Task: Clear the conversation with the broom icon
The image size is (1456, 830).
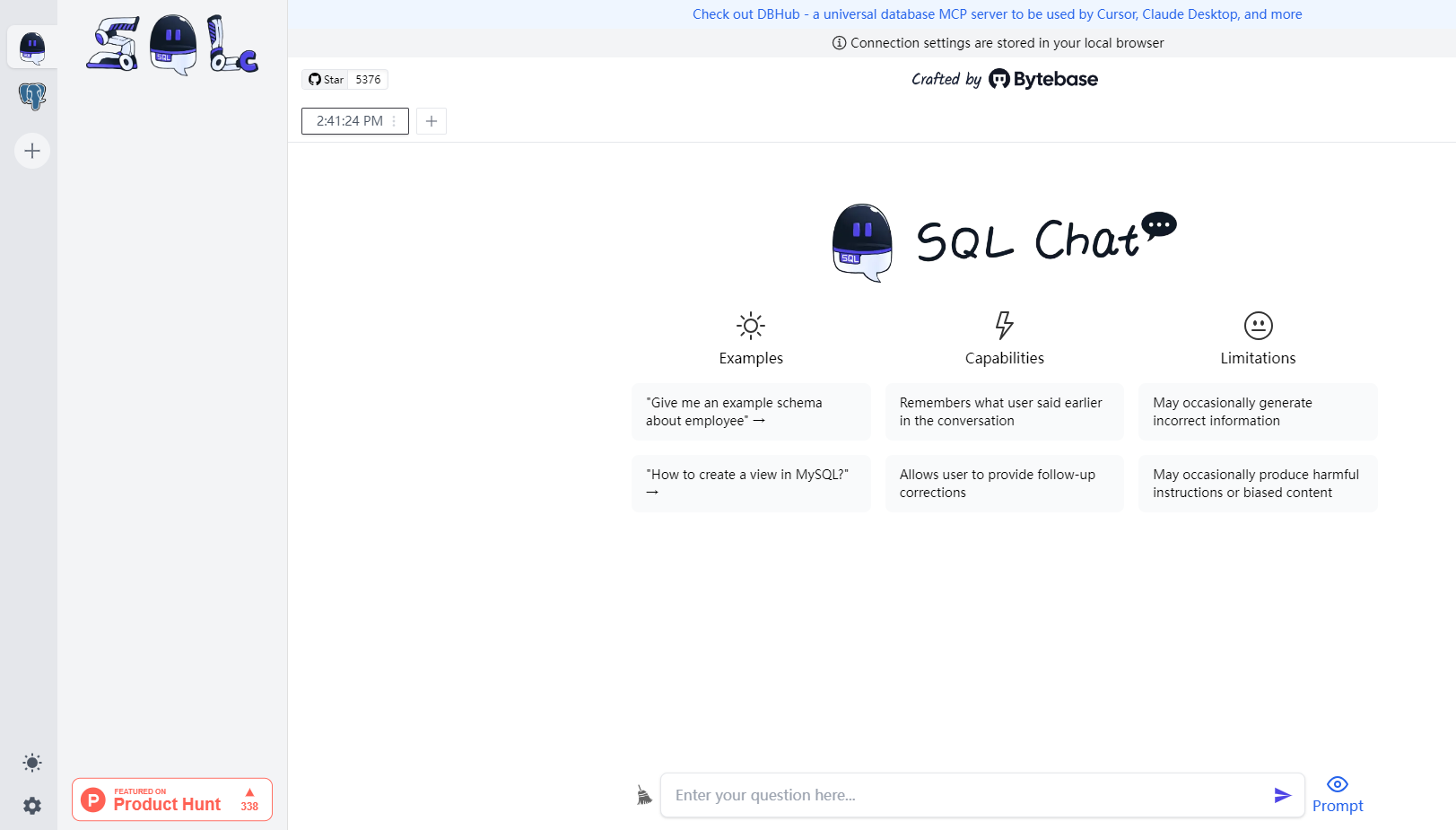Action: (642, 795)
